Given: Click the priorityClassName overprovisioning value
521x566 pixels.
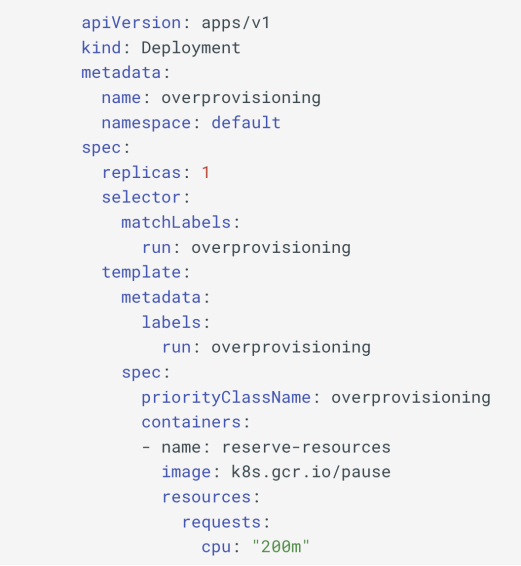Looking at the screenshot, I should [411, 398].
